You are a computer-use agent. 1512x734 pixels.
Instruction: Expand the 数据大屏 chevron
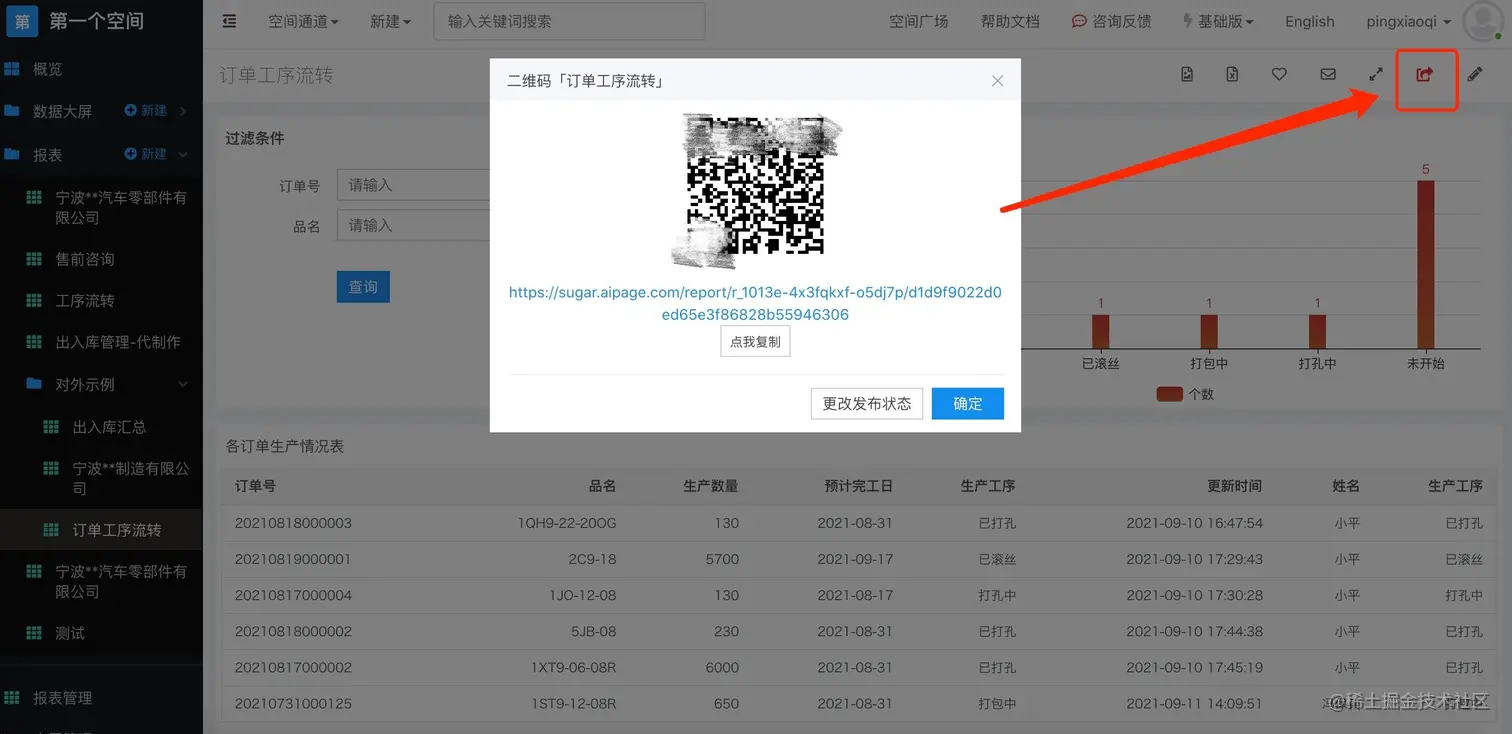coord(183,111)
